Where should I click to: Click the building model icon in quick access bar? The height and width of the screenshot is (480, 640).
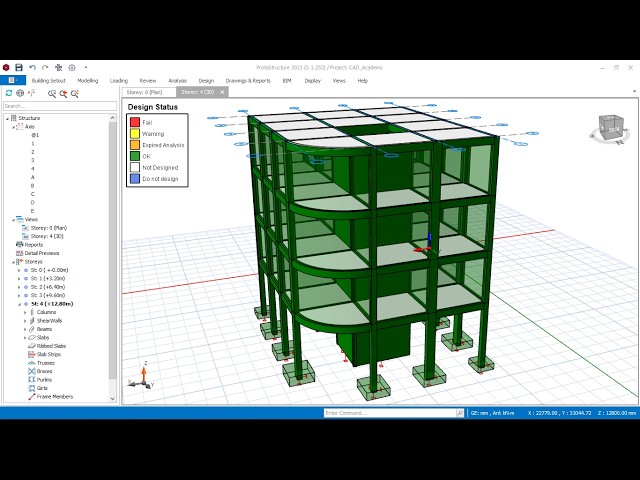[58, 67]
